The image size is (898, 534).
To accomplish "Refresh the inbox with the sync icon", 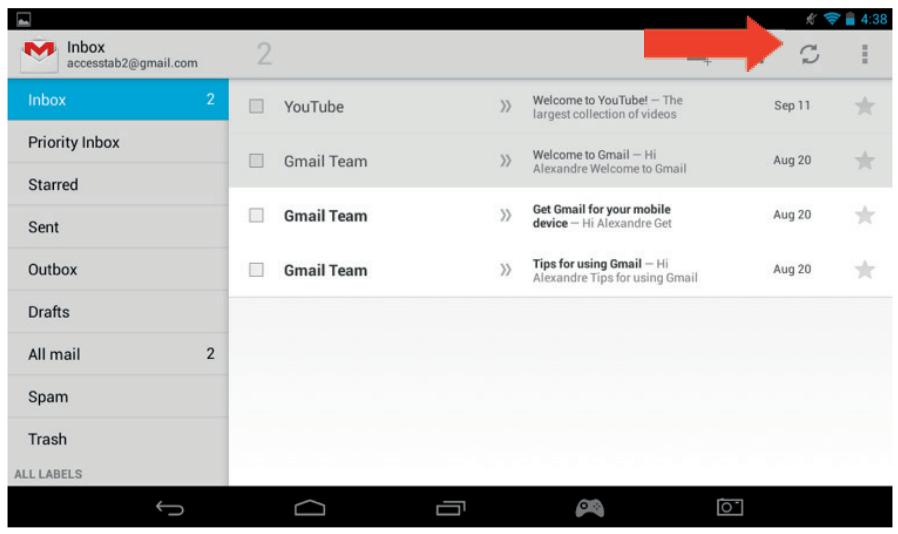I will pyautogui.click(x=809, y=54).
